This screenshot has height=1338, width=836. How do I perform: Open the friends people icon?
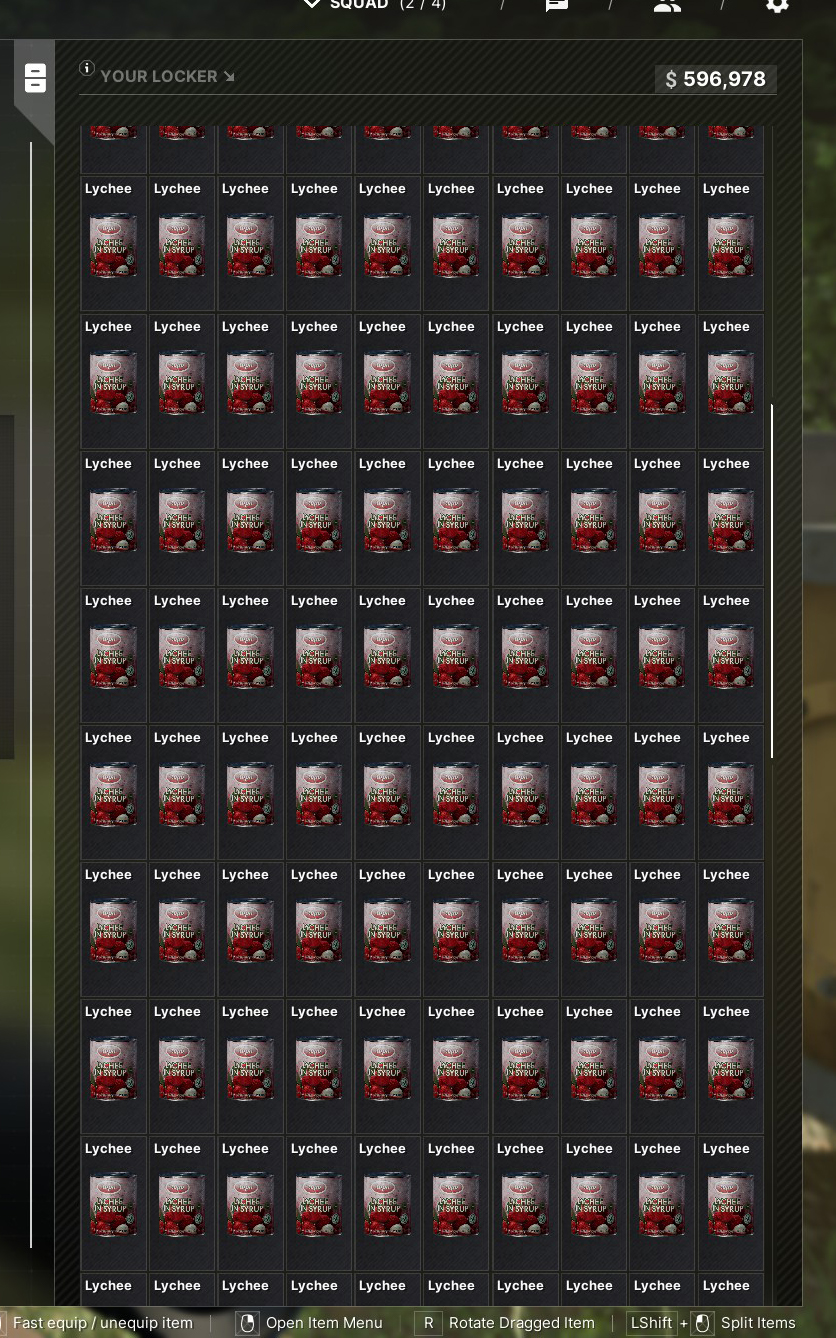[x=667, y=5]
